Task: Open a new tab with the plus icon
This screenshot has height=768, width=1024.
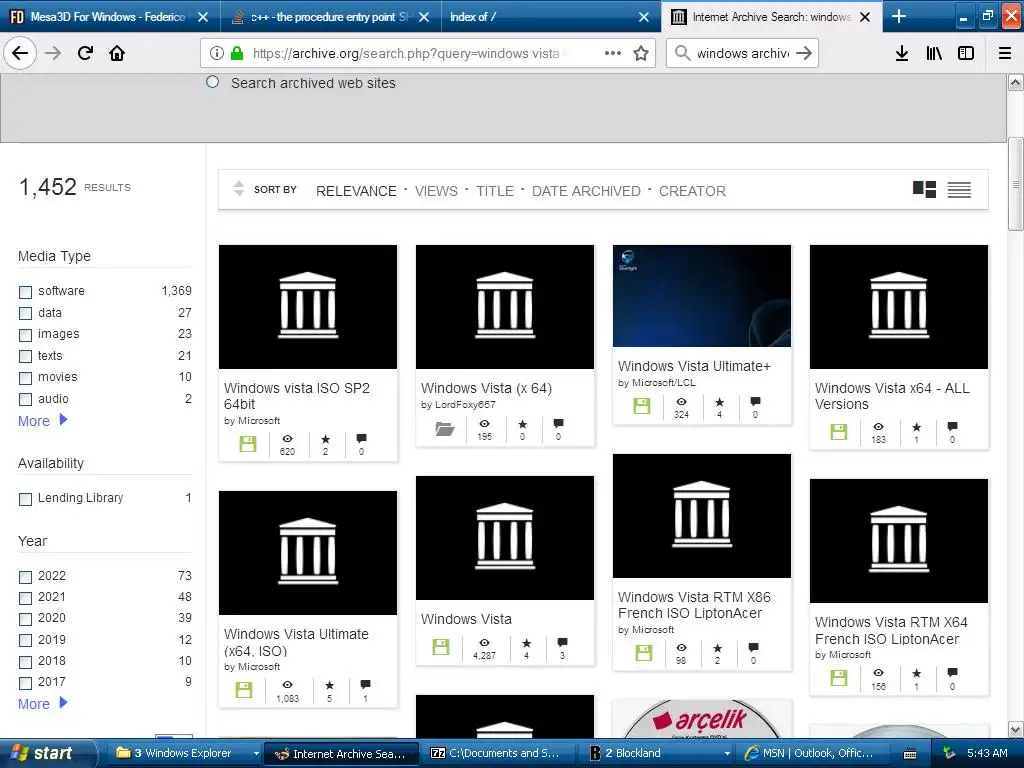Action: (899, 16)
